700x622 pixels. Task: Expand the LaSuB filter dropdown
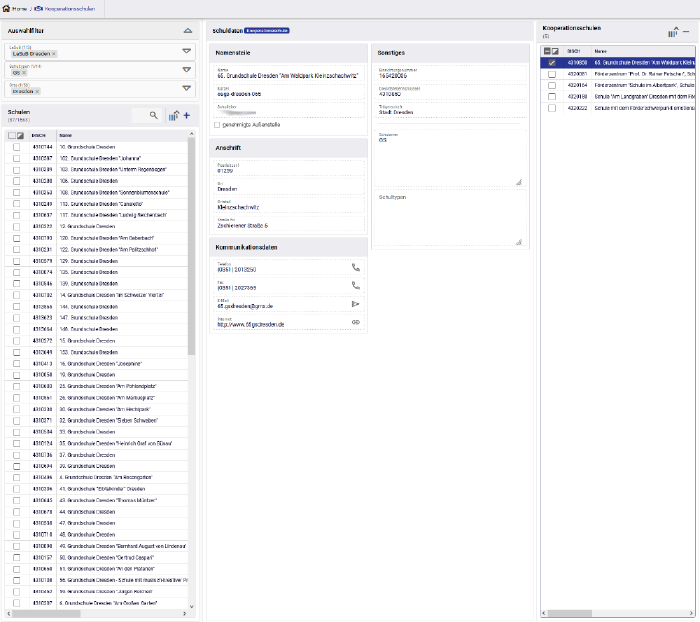[186, 50]
